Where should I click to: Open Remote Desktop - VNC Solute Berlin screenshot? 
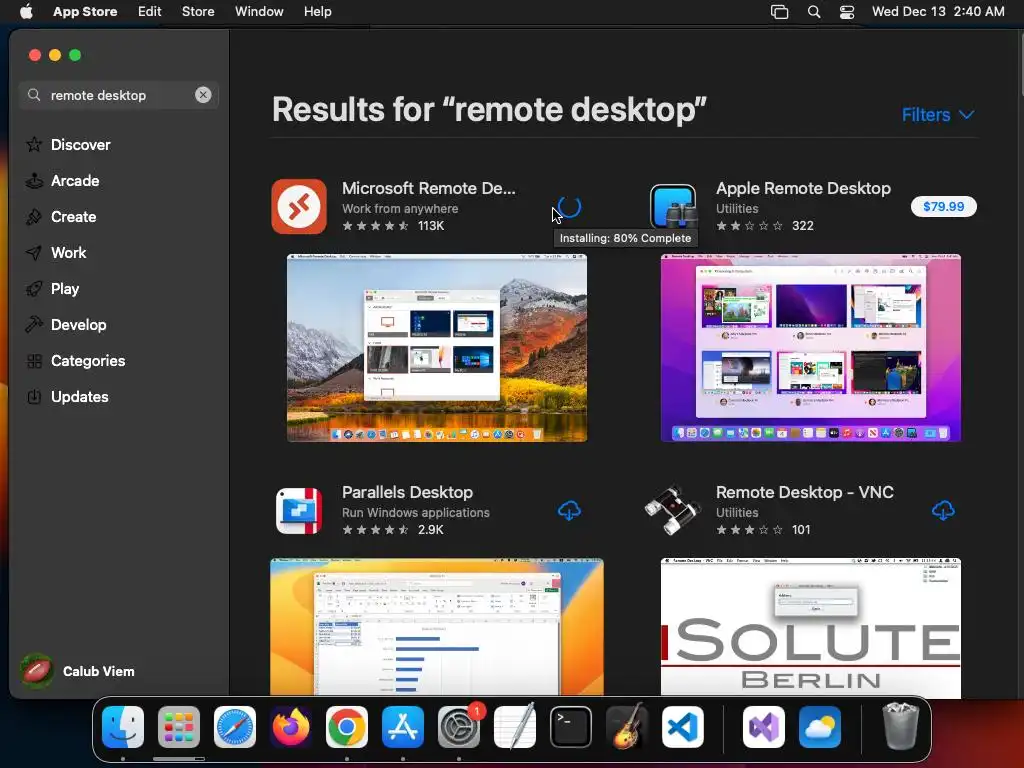[x=810, y=627]
